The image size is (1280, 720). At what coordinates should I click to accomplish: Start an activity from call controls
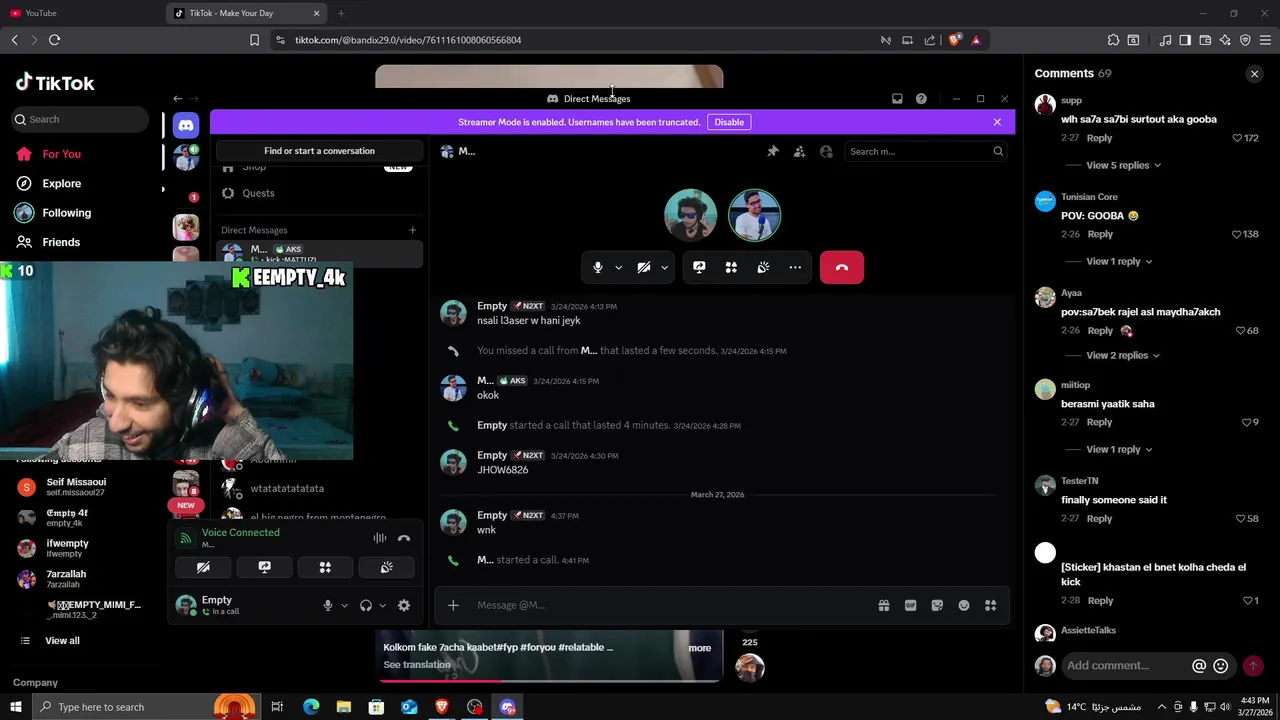[731, 267]
